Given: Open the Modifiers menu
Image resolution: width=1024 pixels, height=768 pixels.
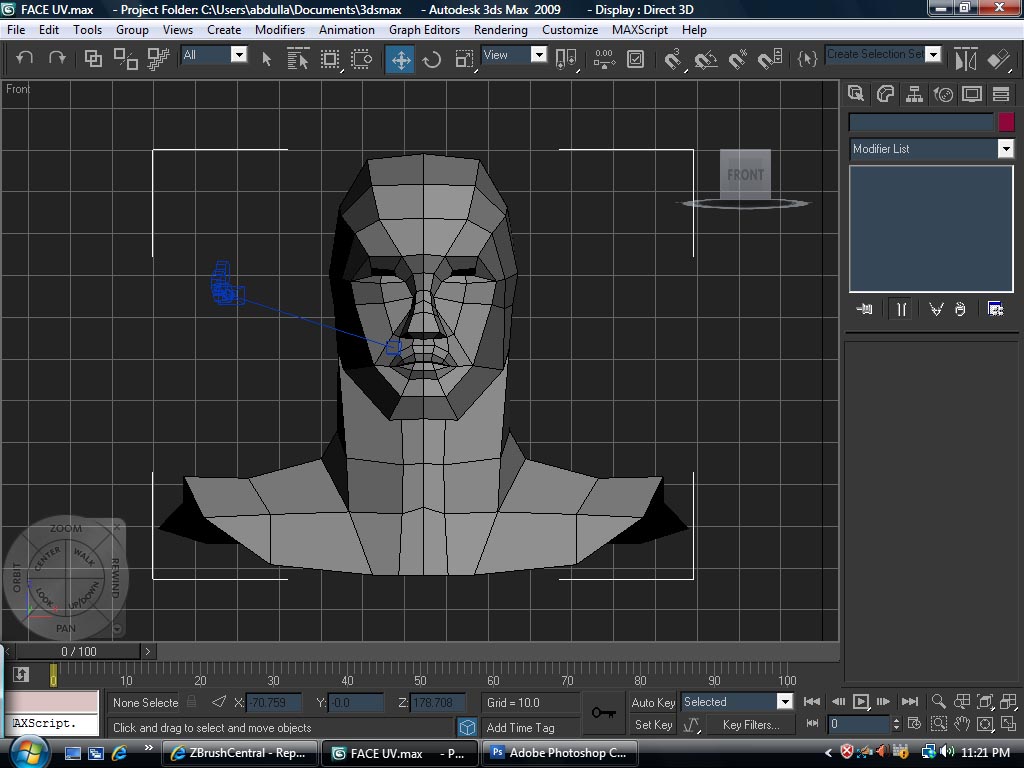Looking at the screenshot, I should (x=280, y=30).
